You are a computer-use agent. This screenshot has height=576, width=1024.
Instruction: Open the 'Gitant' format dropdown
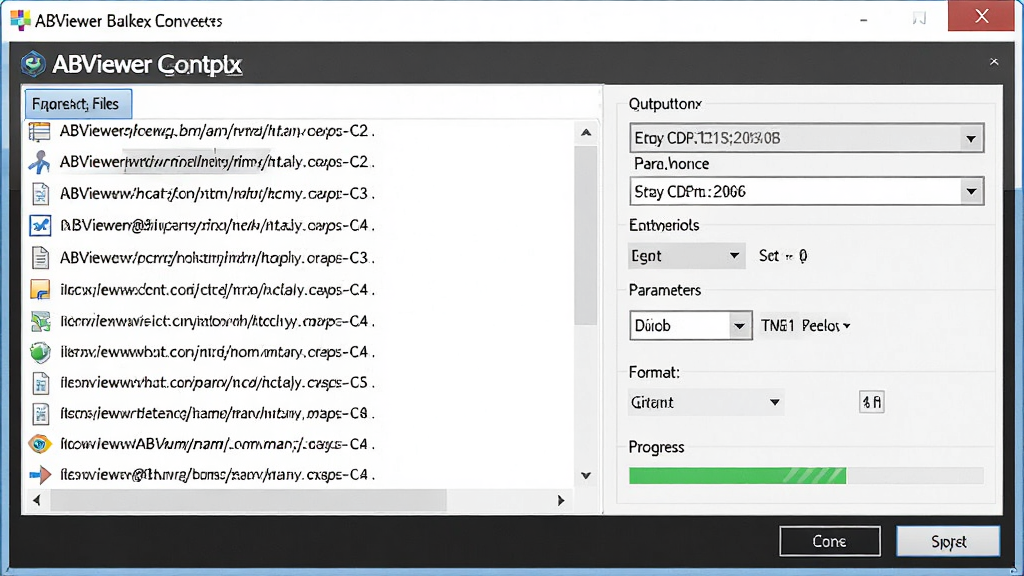tap(705, 402)
